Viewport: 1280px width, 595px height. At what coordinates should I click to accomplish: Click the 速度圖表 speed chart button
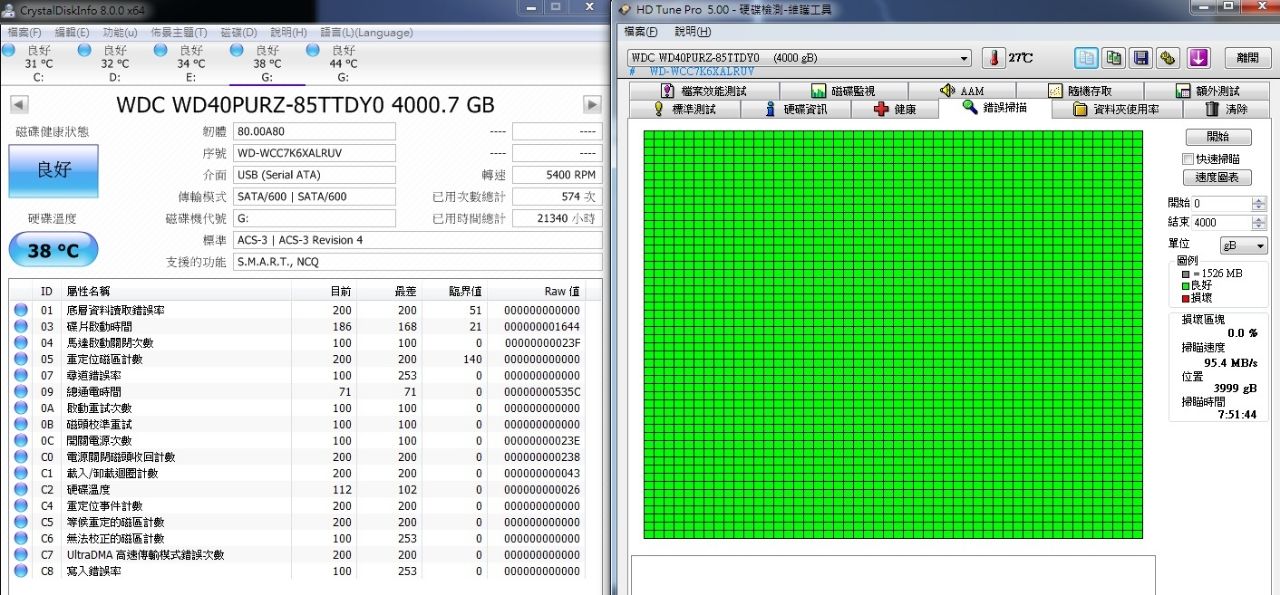point(1217,177)
